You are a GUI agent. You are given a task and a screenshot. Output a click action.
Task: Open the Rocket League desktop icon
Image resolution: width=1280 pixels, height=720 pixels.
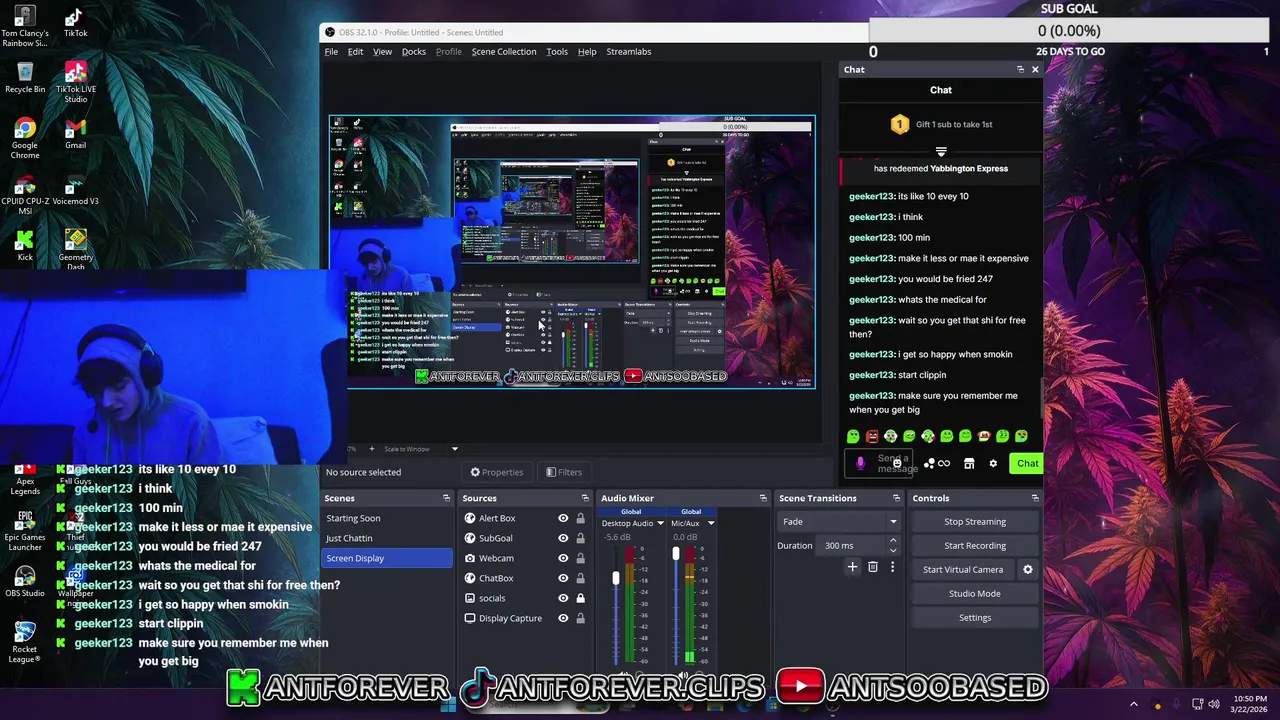click(25, 643)
